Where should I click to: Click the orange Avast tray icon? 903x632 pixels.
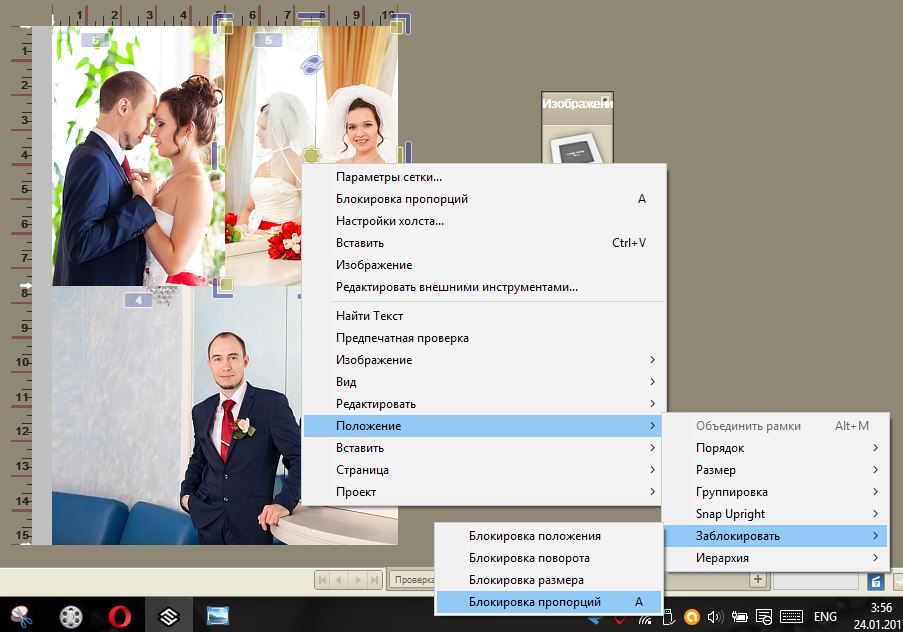click(691, 617)
